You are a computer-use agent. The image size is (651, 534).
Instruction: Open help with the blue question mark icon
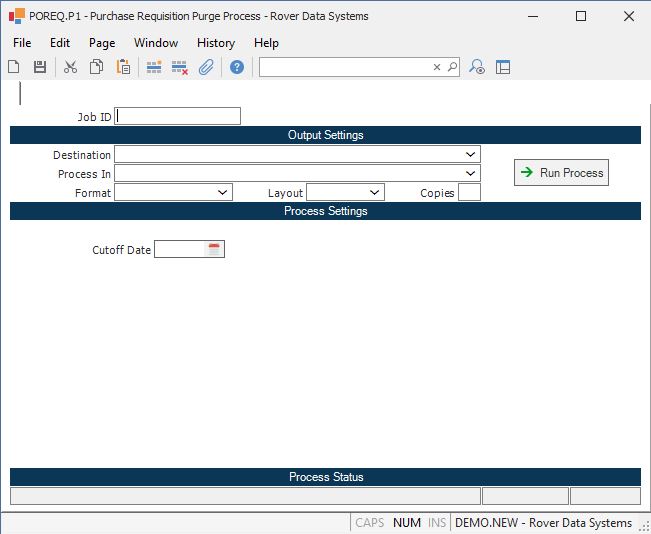pyautogui.click(x=237, y=67)
